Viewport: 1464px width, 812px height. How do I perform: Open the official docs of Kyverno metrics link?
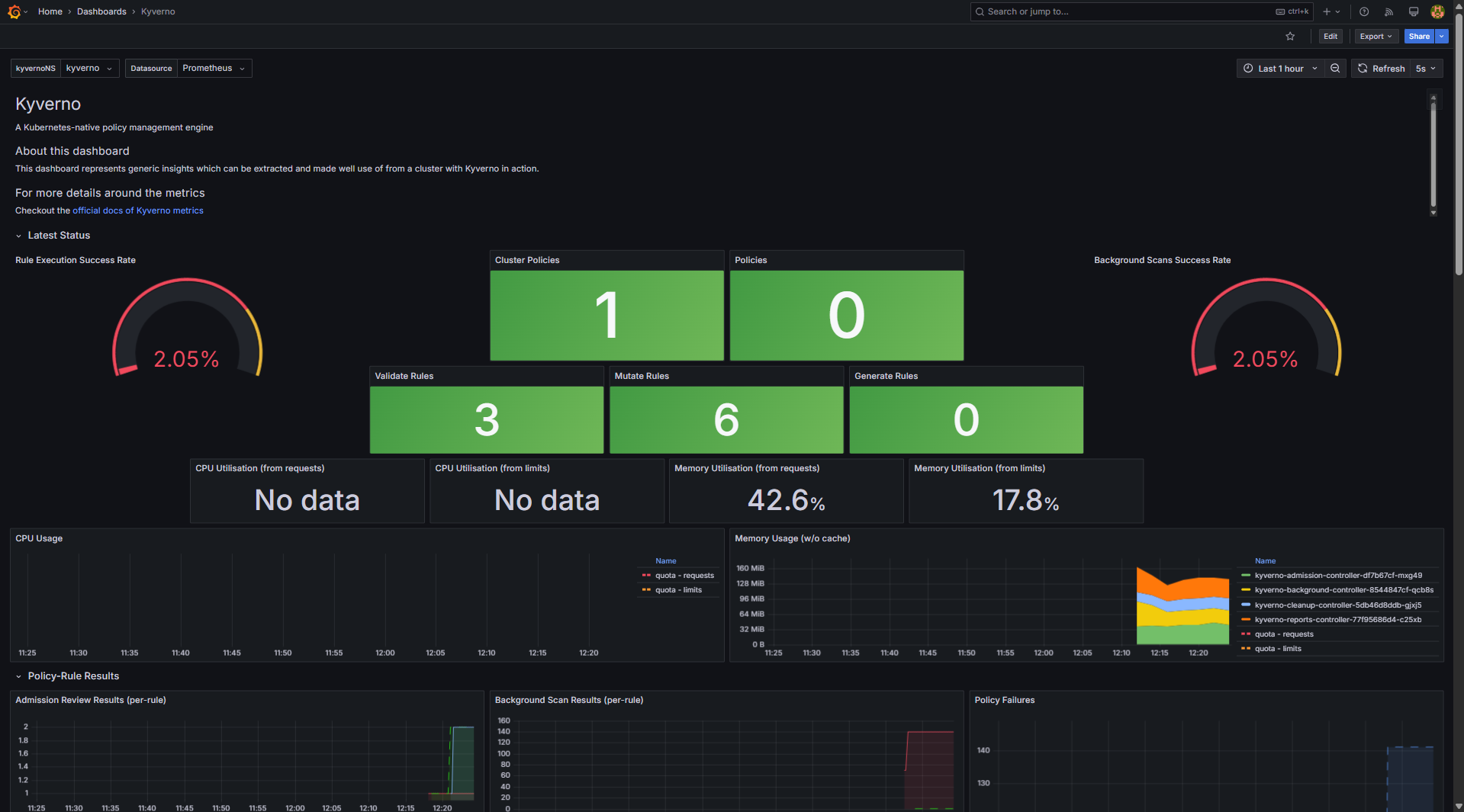pos(138,211)
